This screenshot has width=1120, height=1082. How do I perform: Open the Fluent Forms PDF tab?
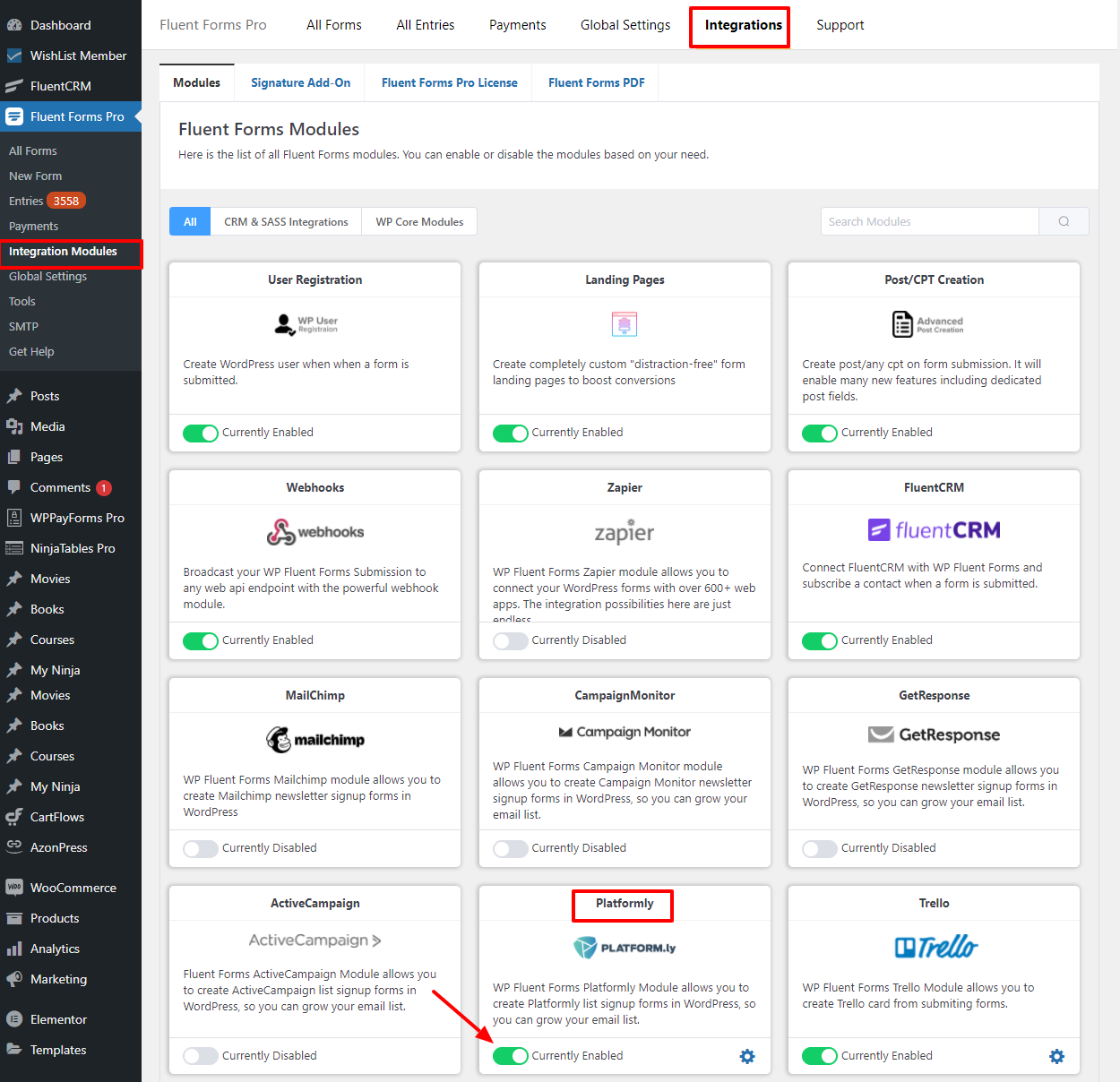coord(596,82)
